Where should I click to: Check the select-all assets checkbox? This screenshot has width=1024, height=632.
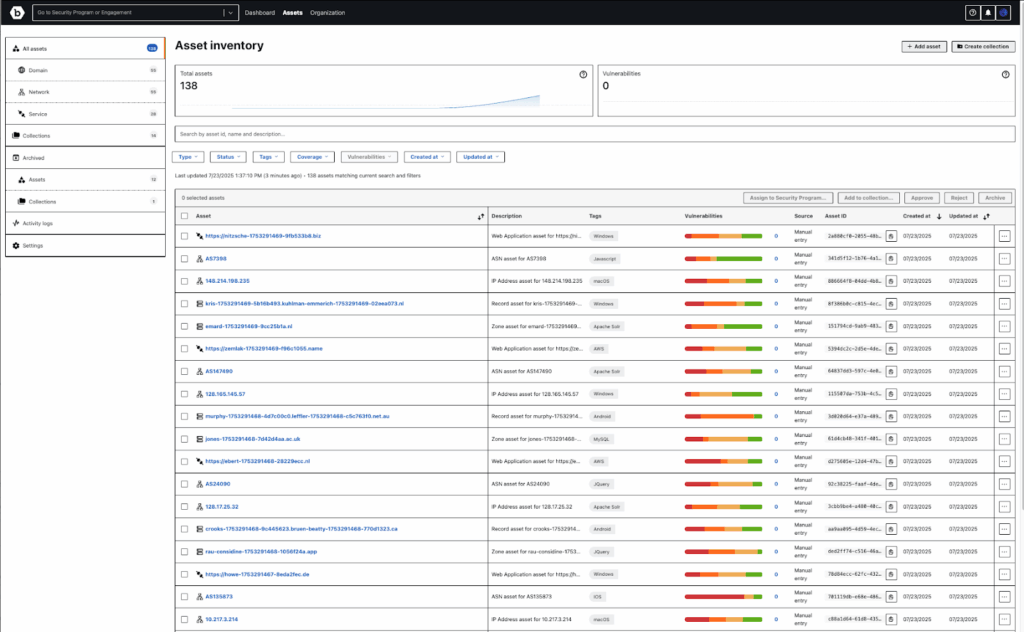click(x=184, y=216)
